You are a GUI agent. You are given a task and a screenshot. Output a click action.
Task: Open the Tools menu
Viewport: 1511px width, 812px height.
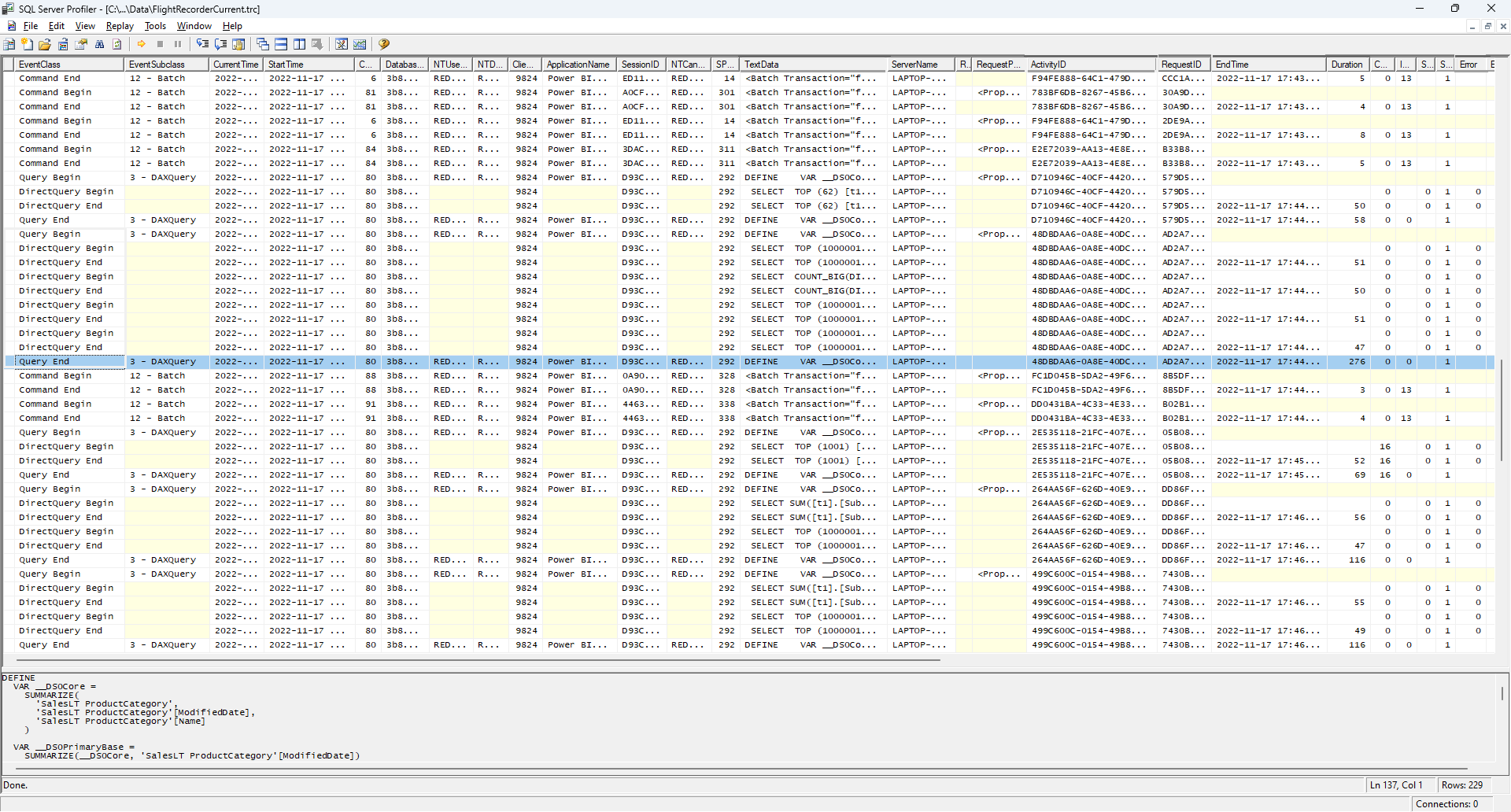click(x=155, y=26)
